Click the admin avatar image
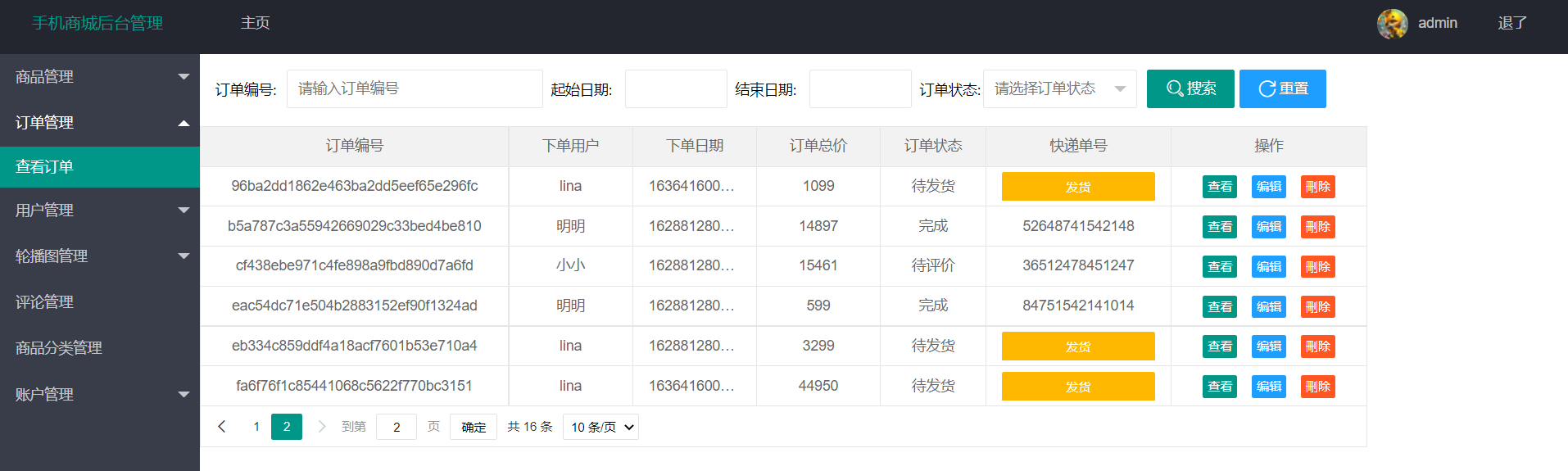This screenshot has height=471, width=1568. pyautogui.click(x=1392, y=24)
